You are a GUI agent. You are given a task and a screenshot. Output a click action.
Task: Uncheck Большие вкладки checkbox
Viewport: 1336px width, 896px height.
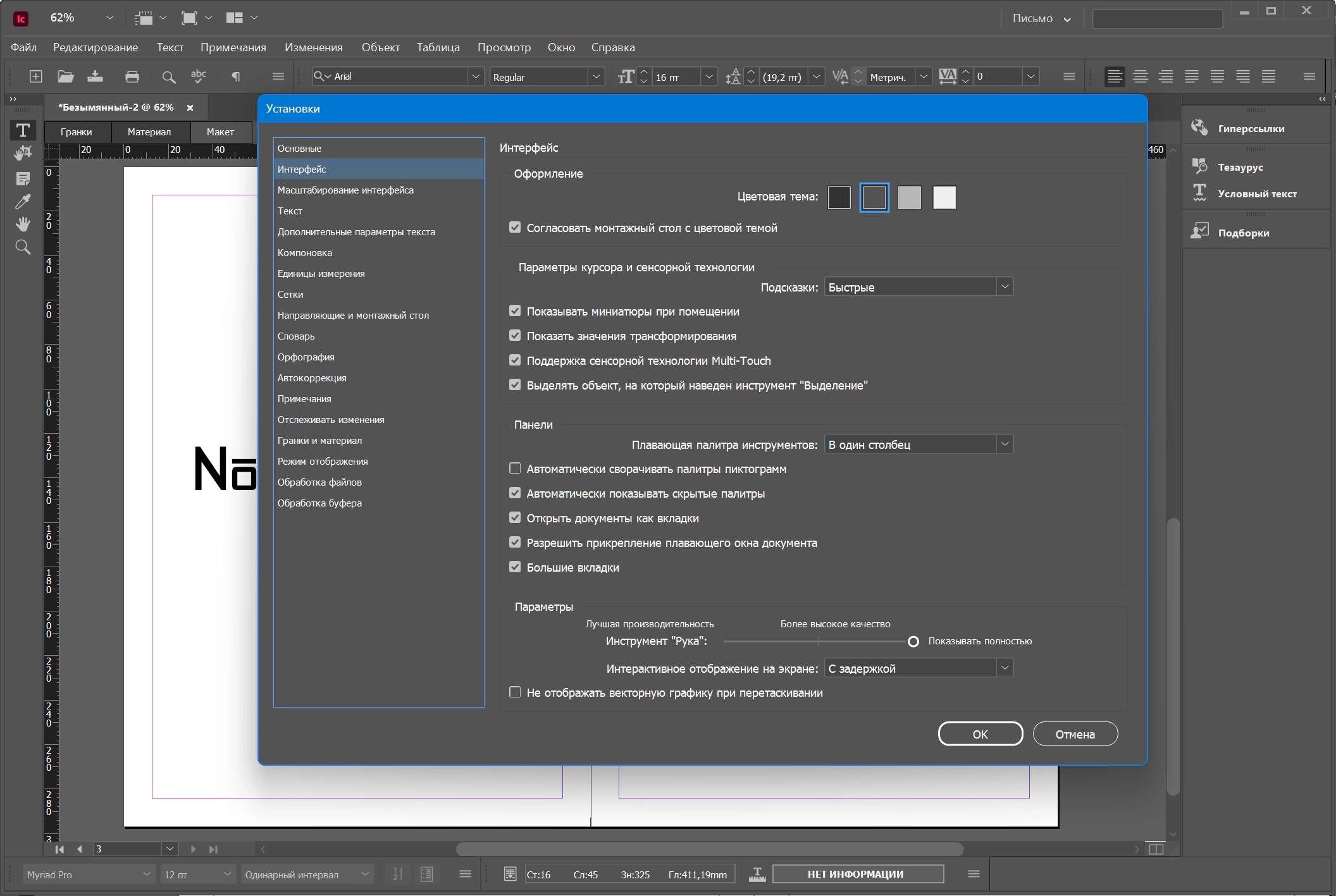click(x=515, y=567)
